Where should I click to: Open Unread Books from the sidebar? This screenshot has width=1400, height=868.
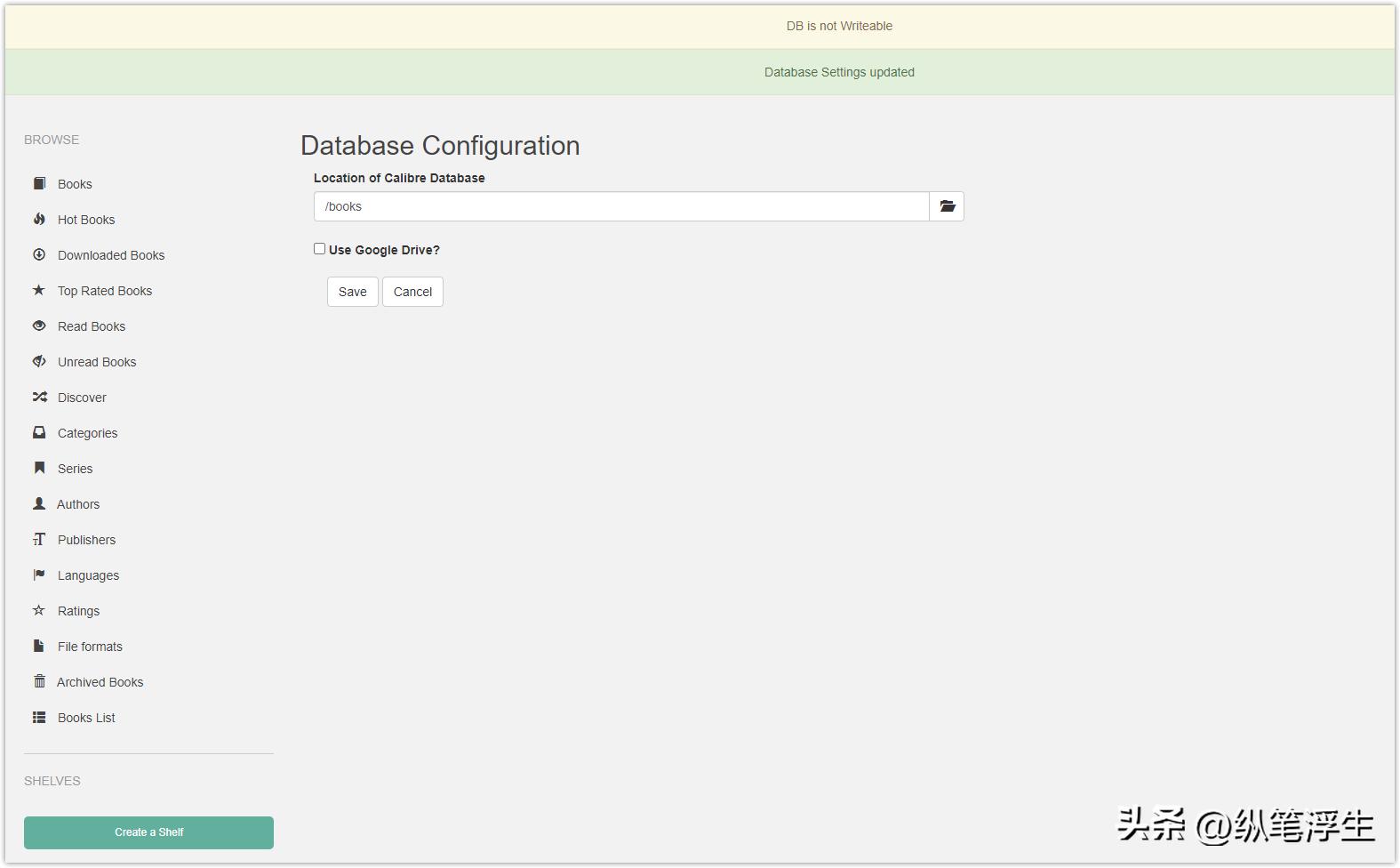click(x=97, y=362)
